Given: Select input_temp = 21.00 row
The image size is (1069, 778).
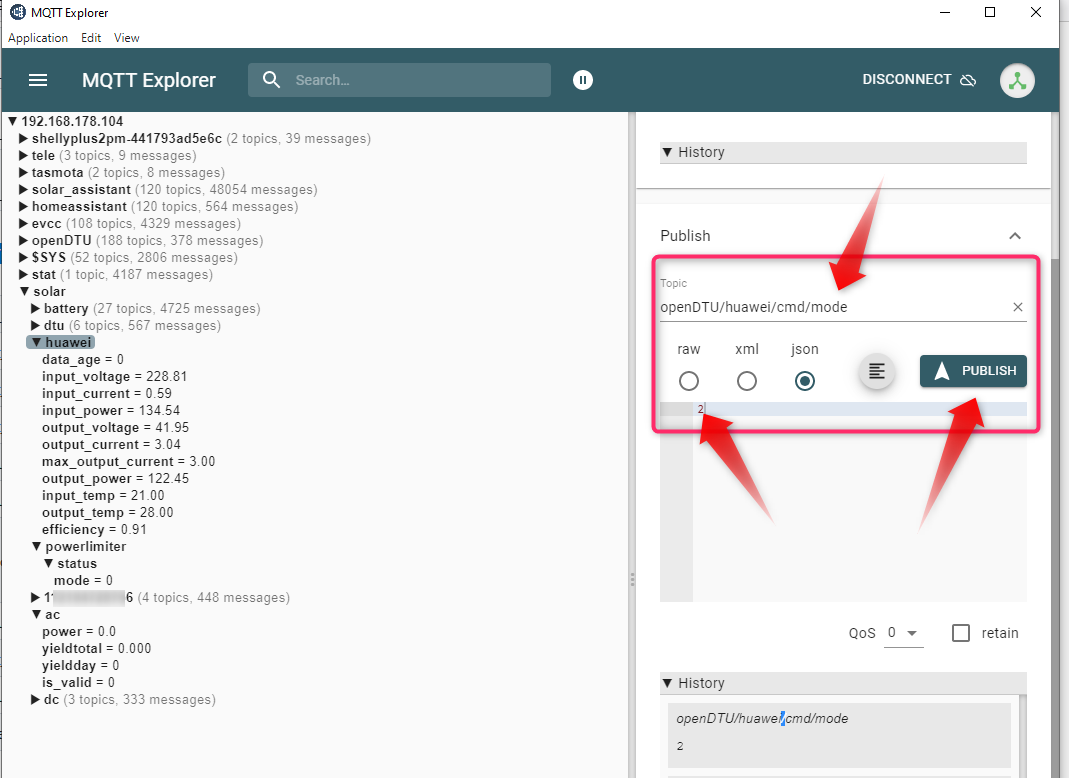Looking at the screenshot, I should click(x=103, y=496).
